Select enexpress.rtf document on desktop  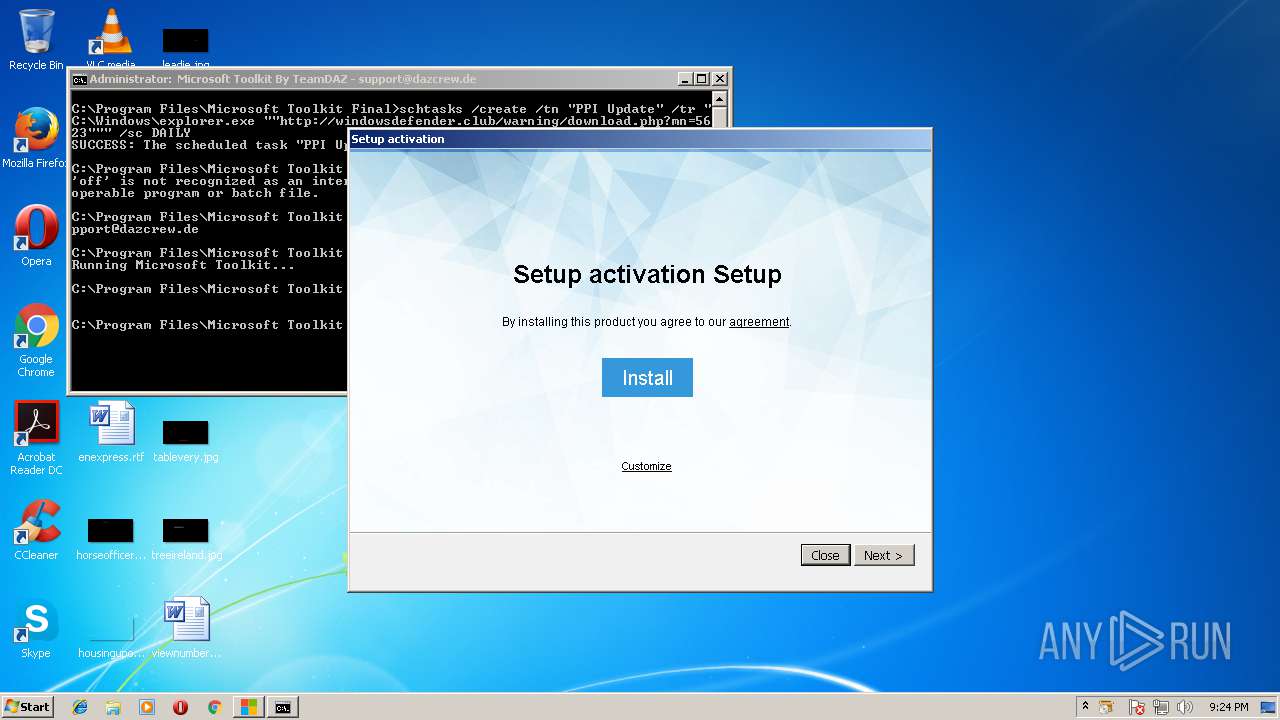[111, 432]
